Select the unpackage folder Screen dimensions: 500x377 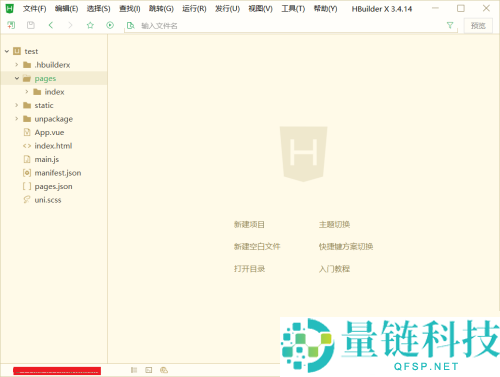click(x=54, y=119)
